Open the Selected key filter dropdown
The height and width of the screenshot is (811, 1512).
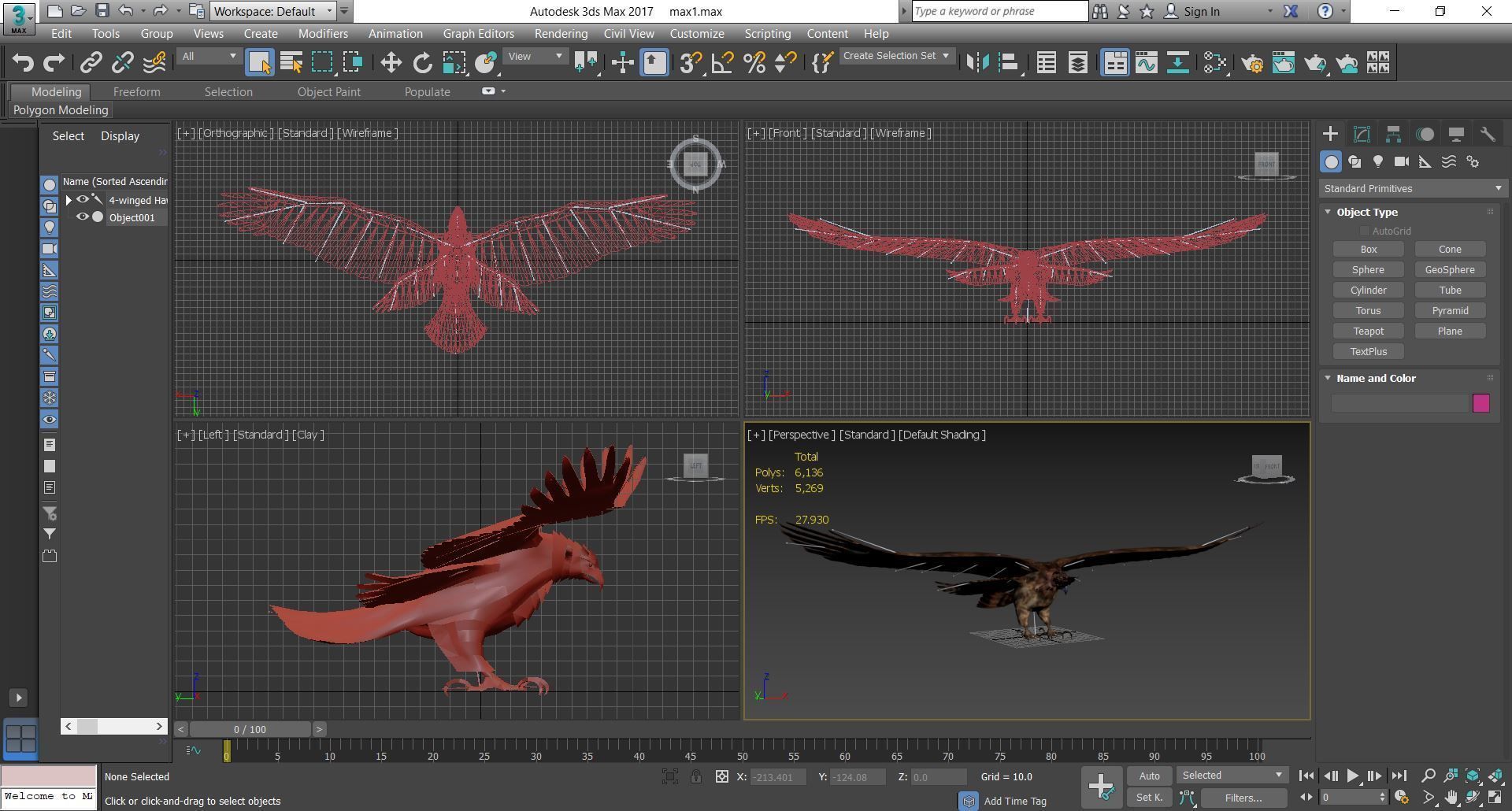coord(1232,776)
